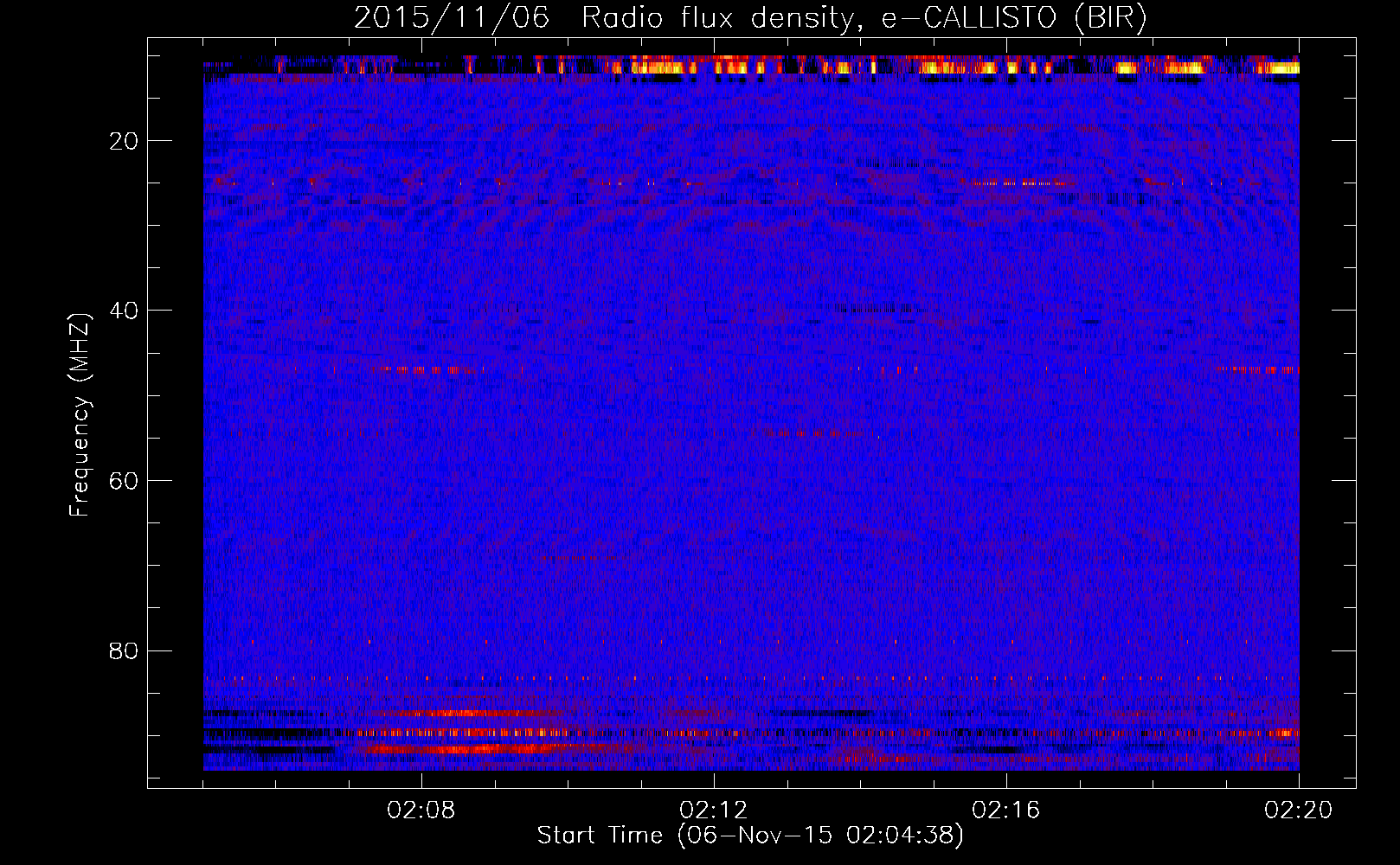Click the 'Frequency (MHZ)' axis label
The image size is (1400, 865).
80,415
